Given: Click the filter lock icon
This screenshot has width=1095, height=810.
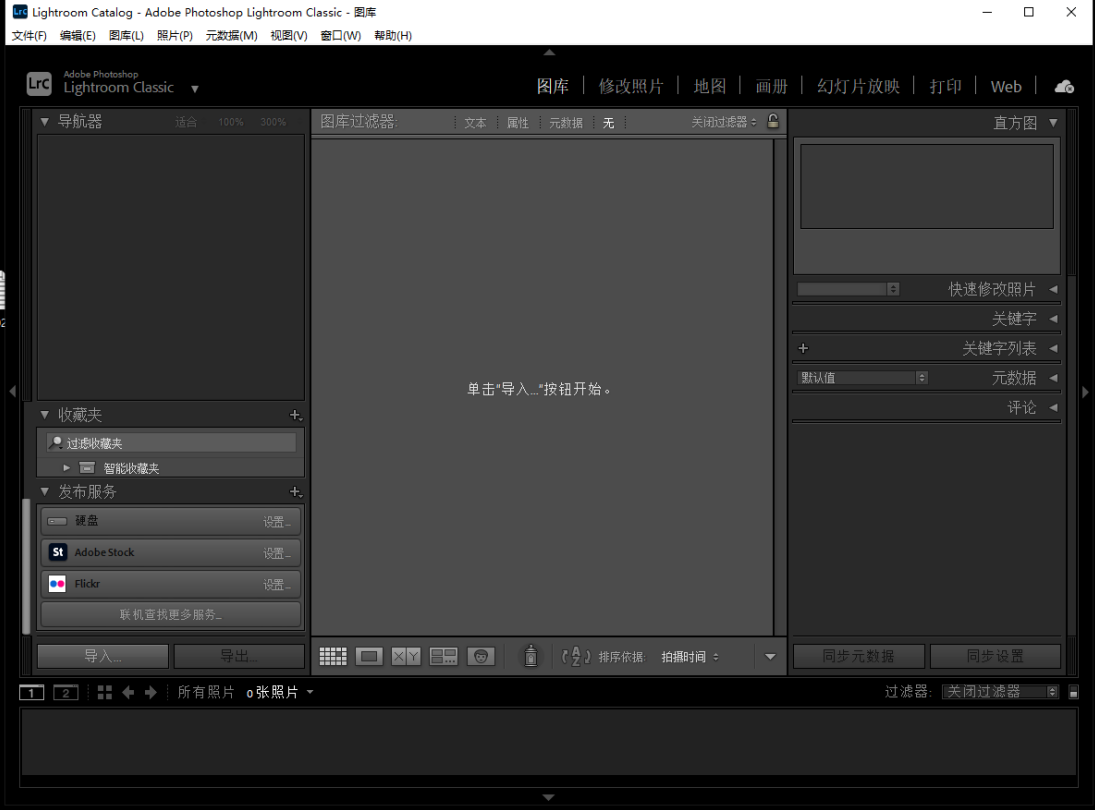Looking at the screenshot, I should coord(773,121).
